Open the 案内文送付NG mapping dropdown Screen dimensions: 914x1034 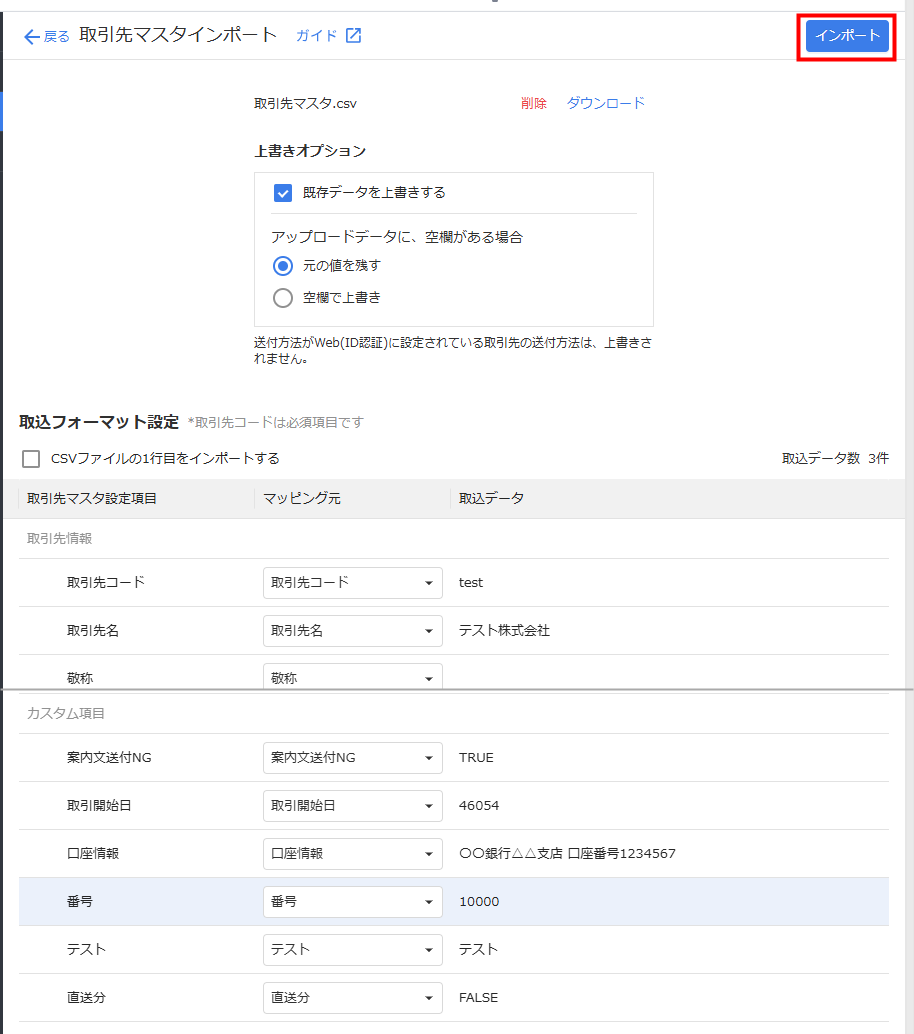352,758
